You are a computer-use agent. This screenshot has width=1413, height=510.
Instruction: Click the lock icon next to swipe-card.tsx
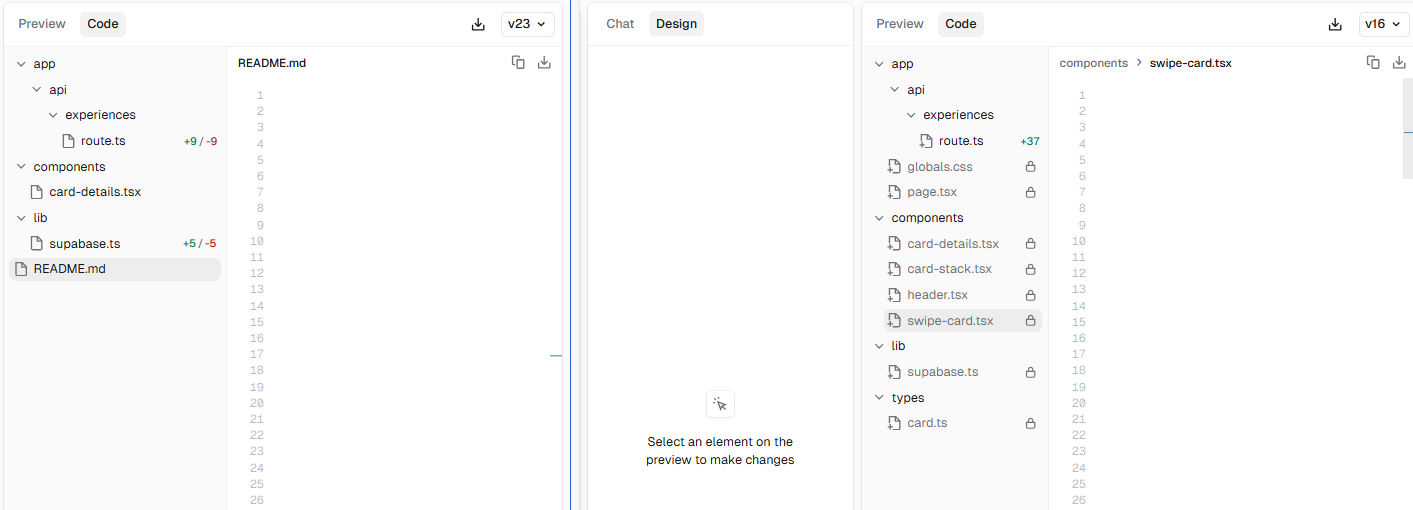(1030, 321)
